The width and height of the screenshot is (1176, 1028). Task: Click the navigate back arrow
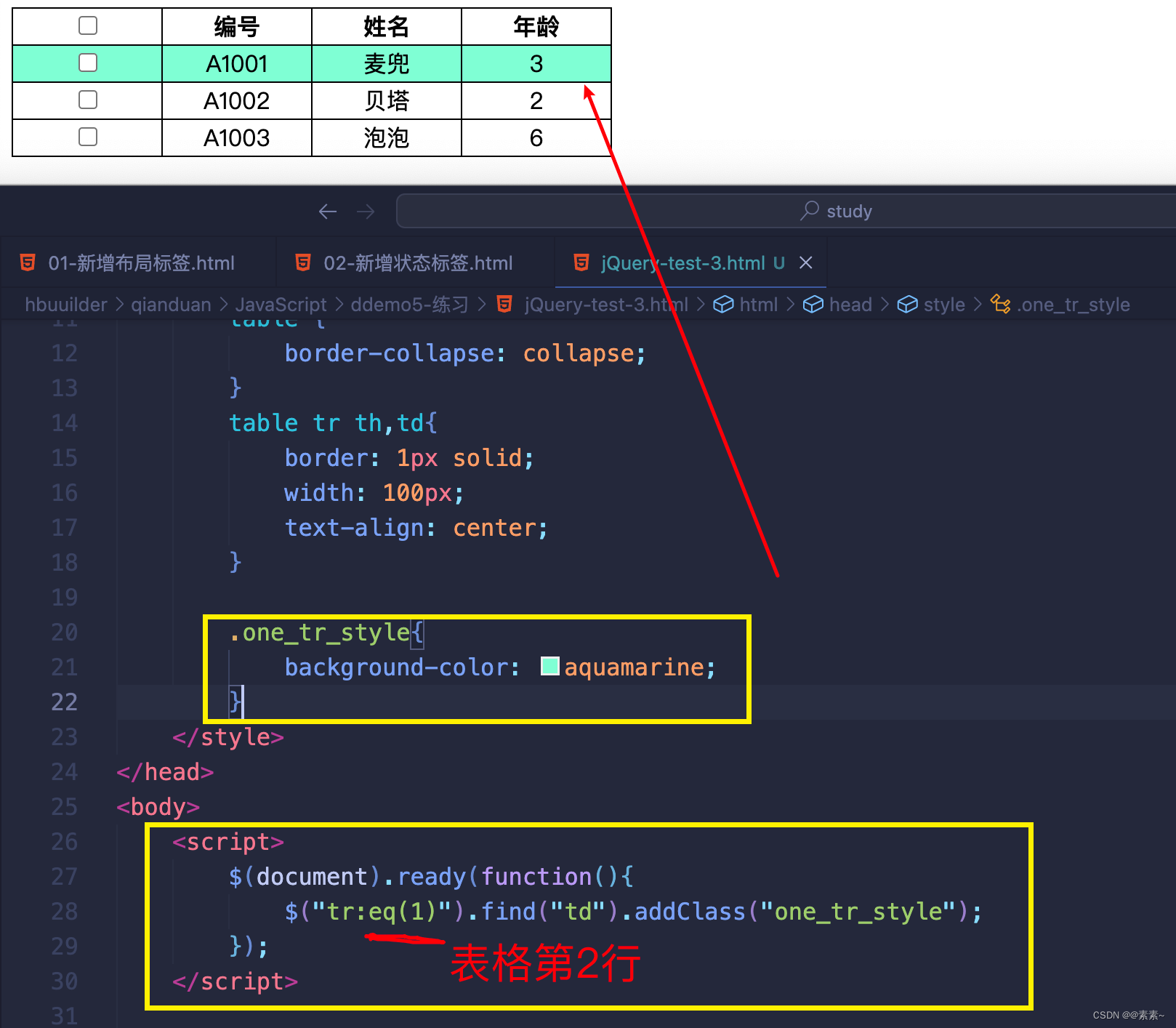tap(328, 212)
